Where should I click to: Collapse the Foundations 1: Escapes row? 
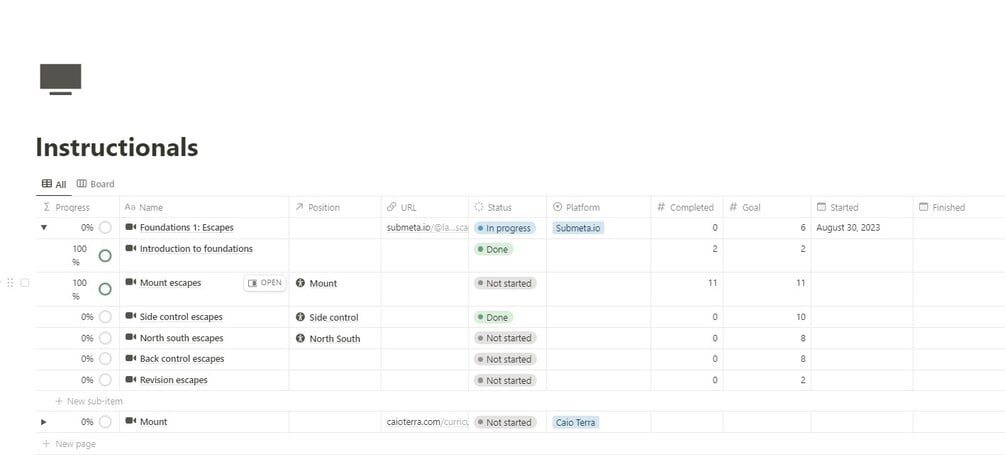(x=43, y=228)
